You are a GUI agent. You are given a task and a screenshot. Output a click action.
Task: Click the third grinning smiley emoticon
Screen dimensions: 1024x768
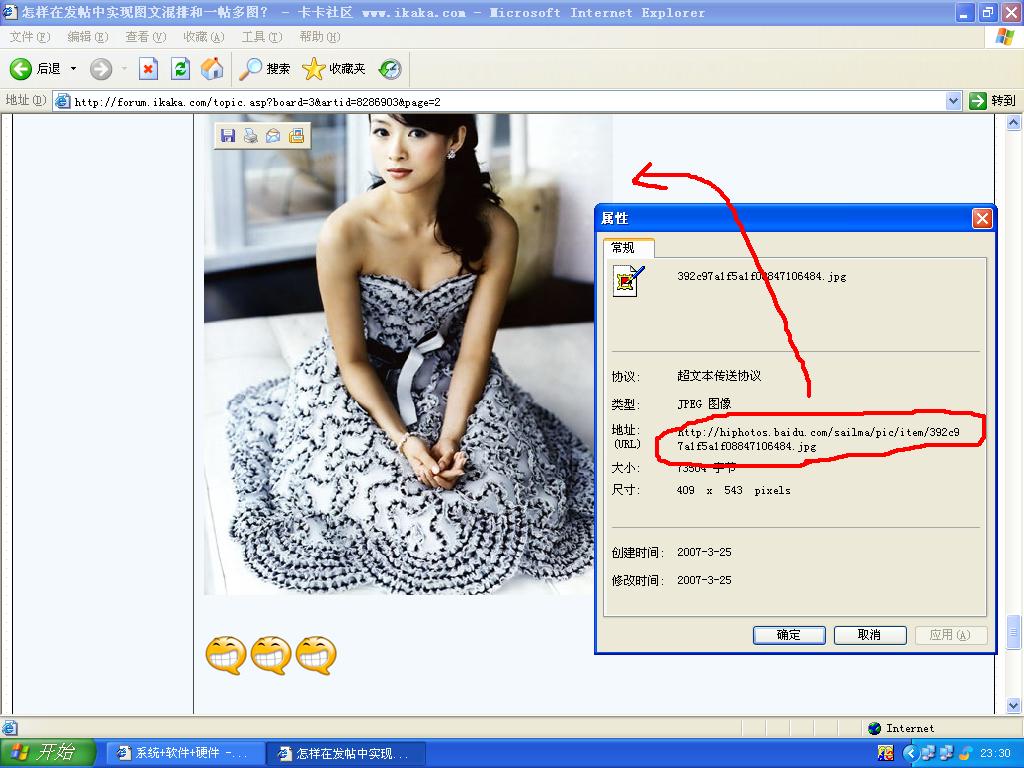[x=316, y=655]
